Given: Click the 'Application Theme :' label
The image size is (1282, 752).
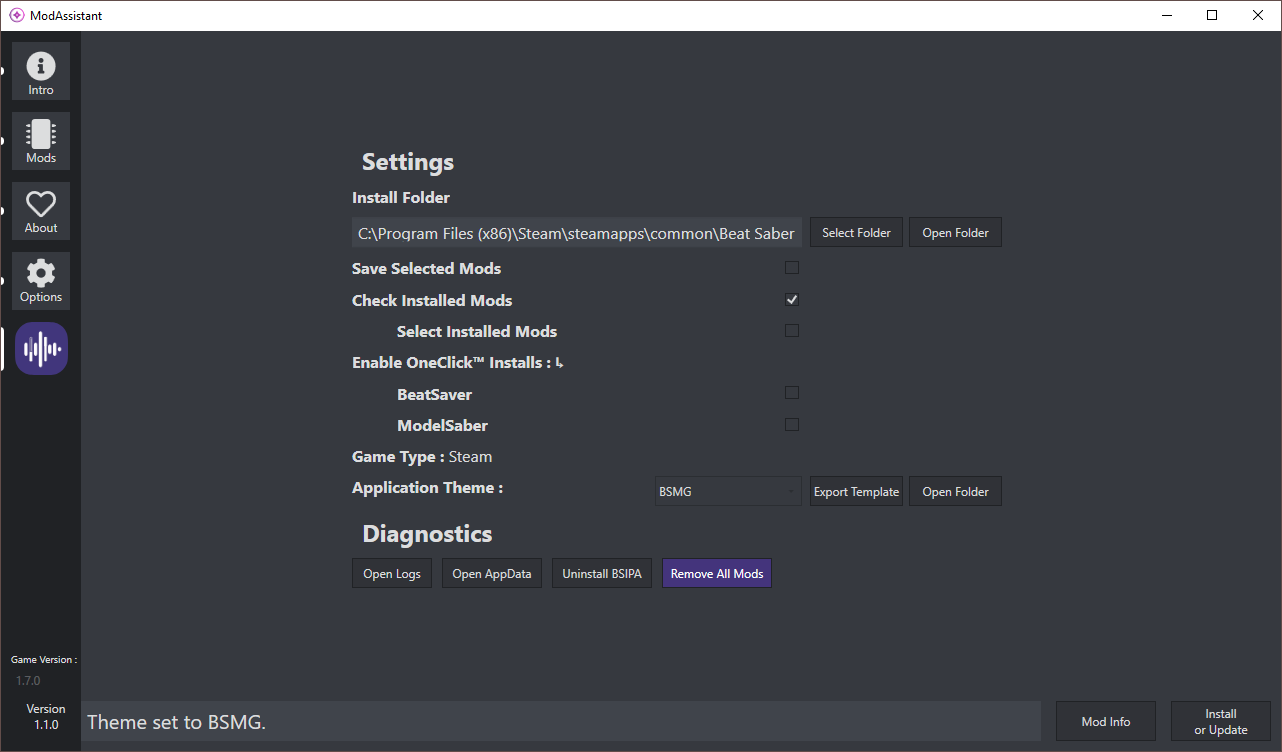Looking at the screenshot, I should click(x=427, y=487).
